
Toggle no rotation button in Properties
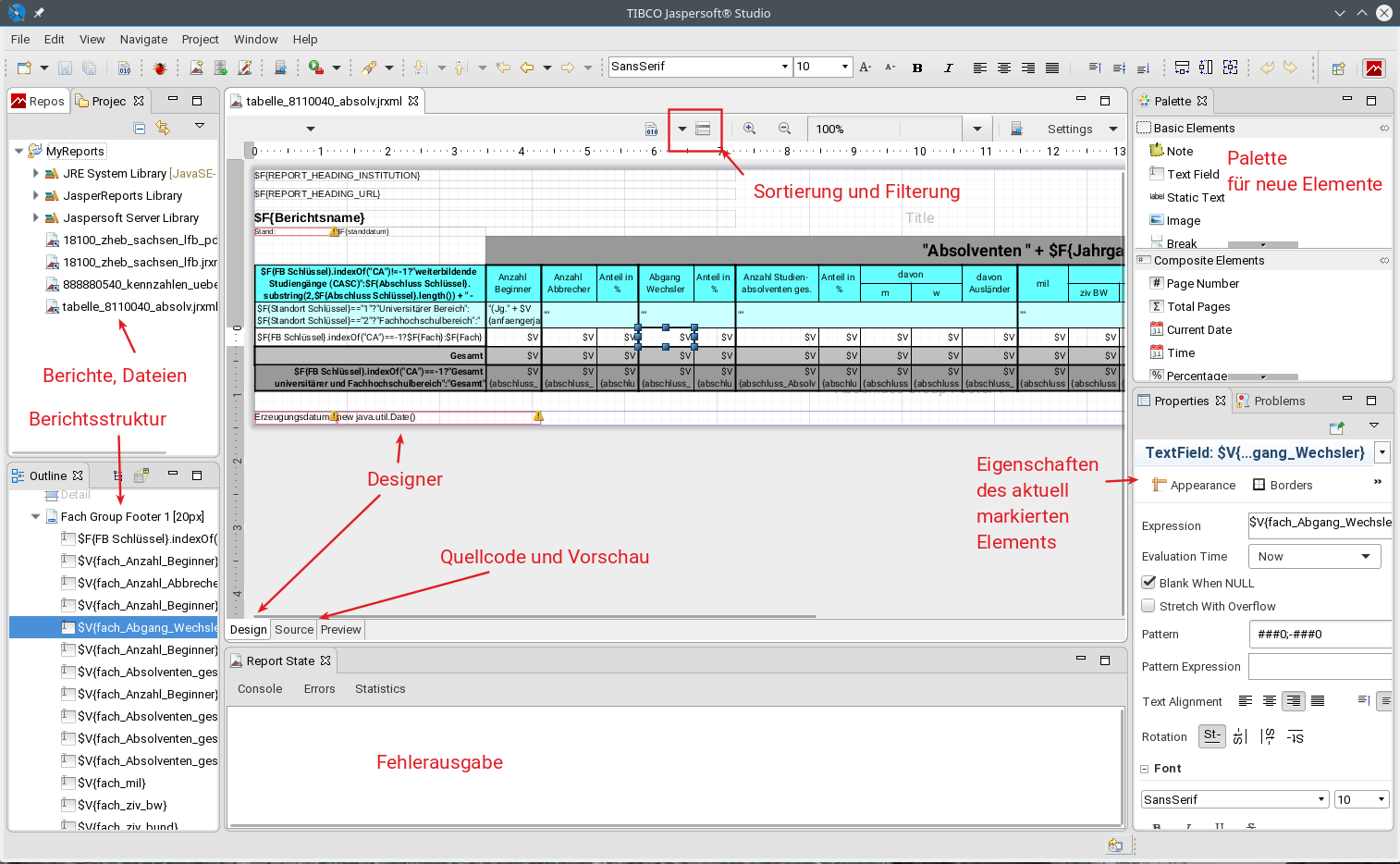point(1212,736)
